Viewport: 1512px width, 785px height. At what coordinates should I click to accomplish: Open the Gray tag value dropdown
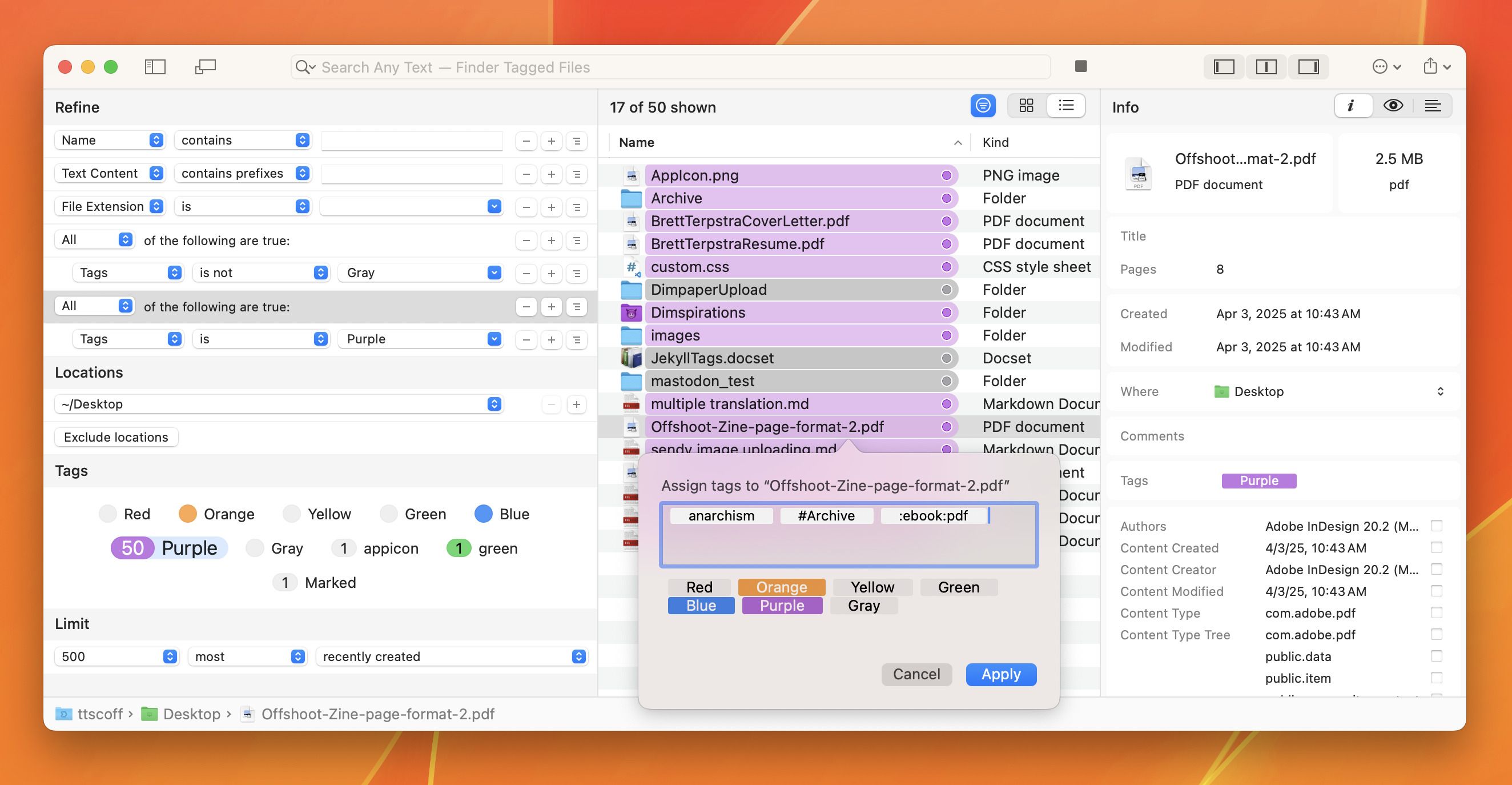tap(494, 273)
